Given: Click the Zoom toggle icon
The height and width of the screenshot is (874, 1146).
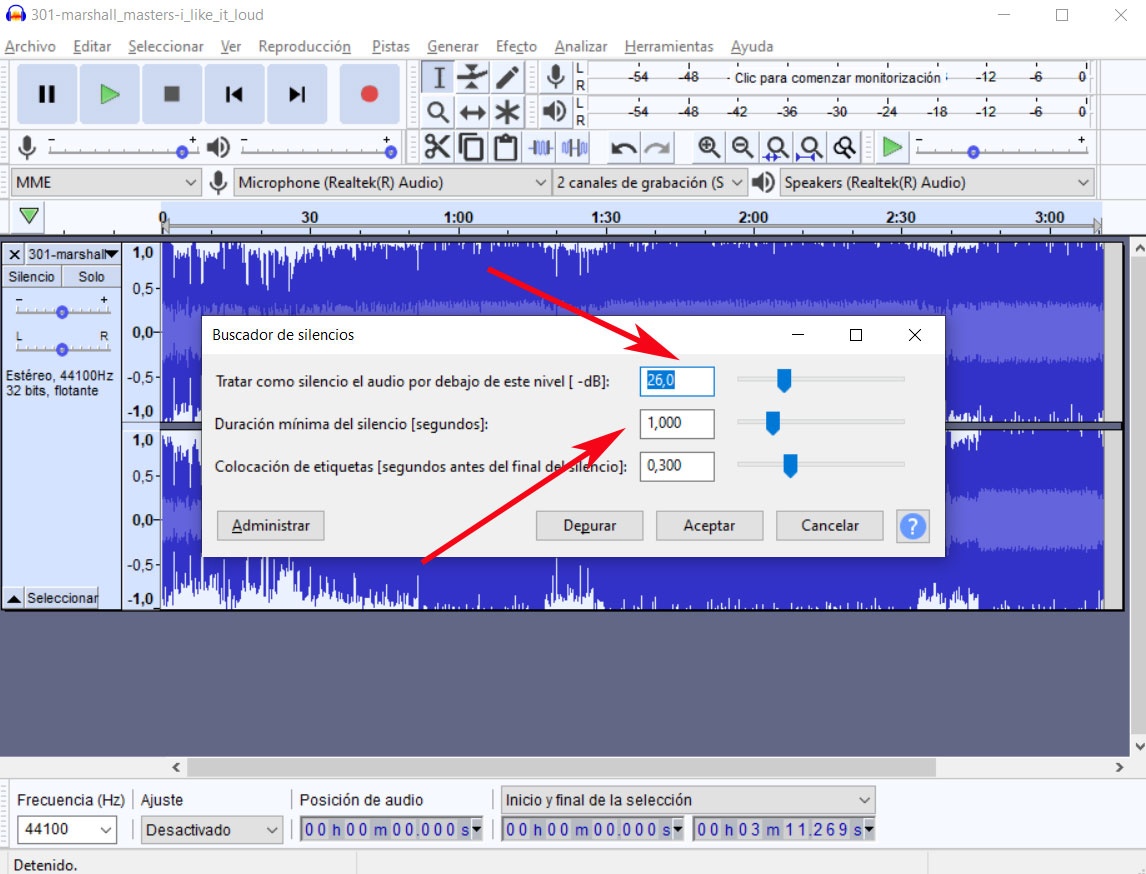Looking at the screenshot, I should (x=844, y=148).
